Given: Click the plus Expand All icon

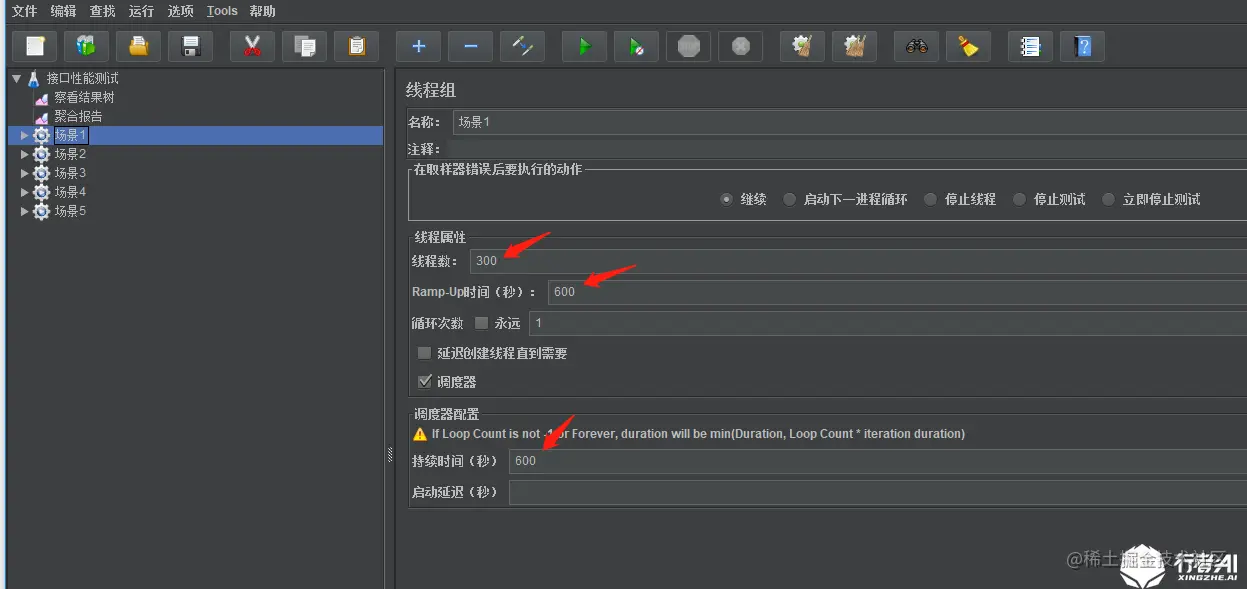Looking at the screenshot, I should (x=418, y=46).
